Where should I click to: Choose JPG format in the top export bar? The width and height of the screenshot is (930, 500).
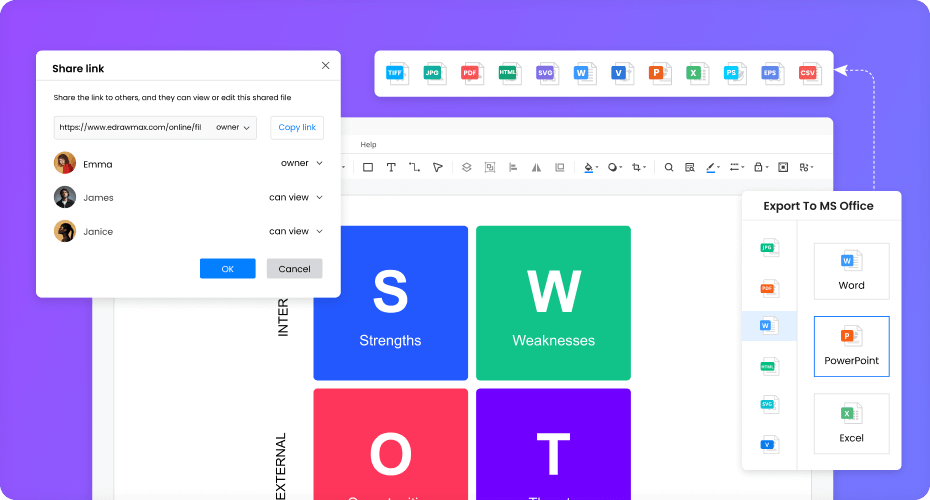[434, 74]
